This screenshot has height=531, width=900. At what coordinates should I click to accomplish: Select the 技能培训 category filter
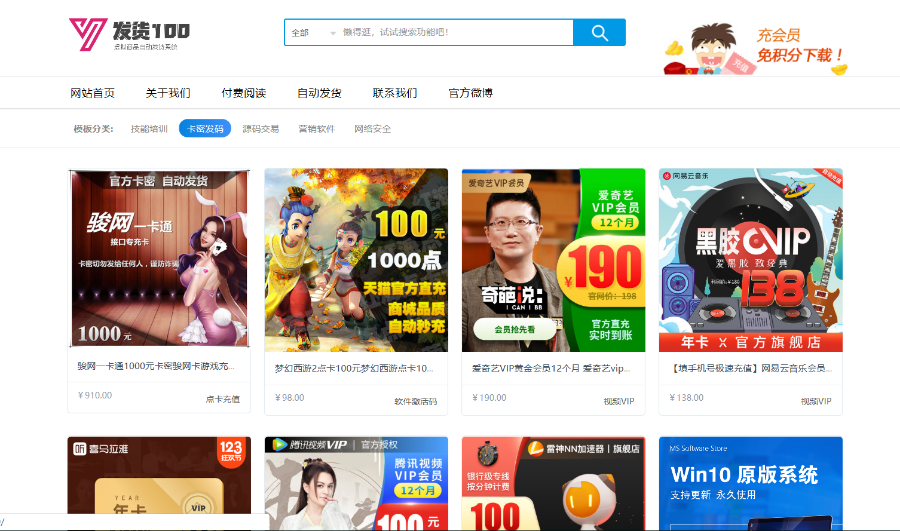click(149, 129)
